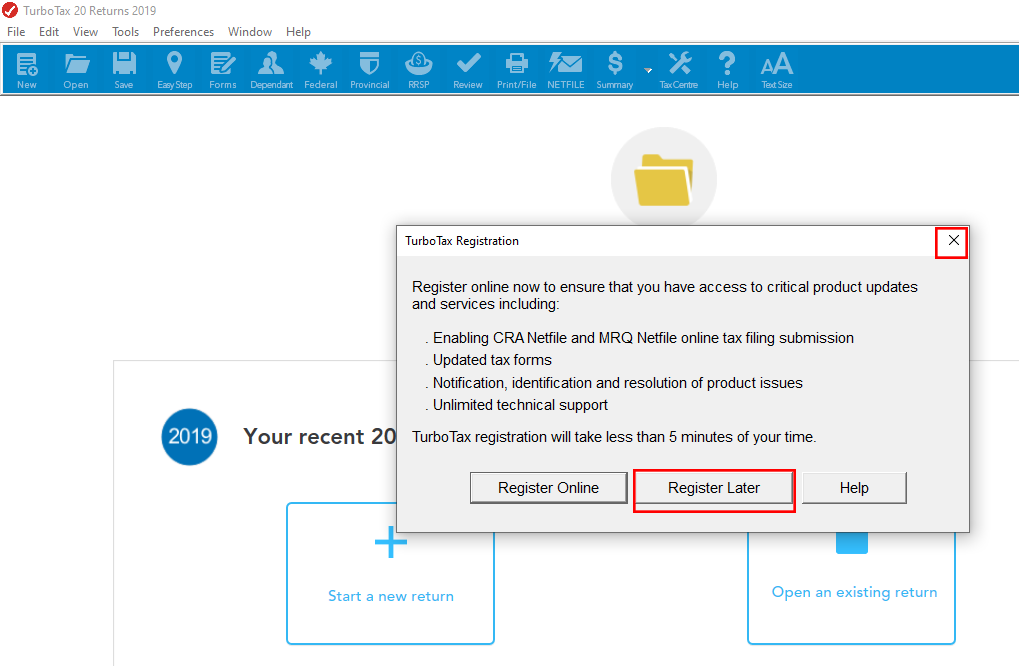The height and width of the screenshot is (666, 1019).
Task: Click the Help button in the registration dialog
Action: 854,488
